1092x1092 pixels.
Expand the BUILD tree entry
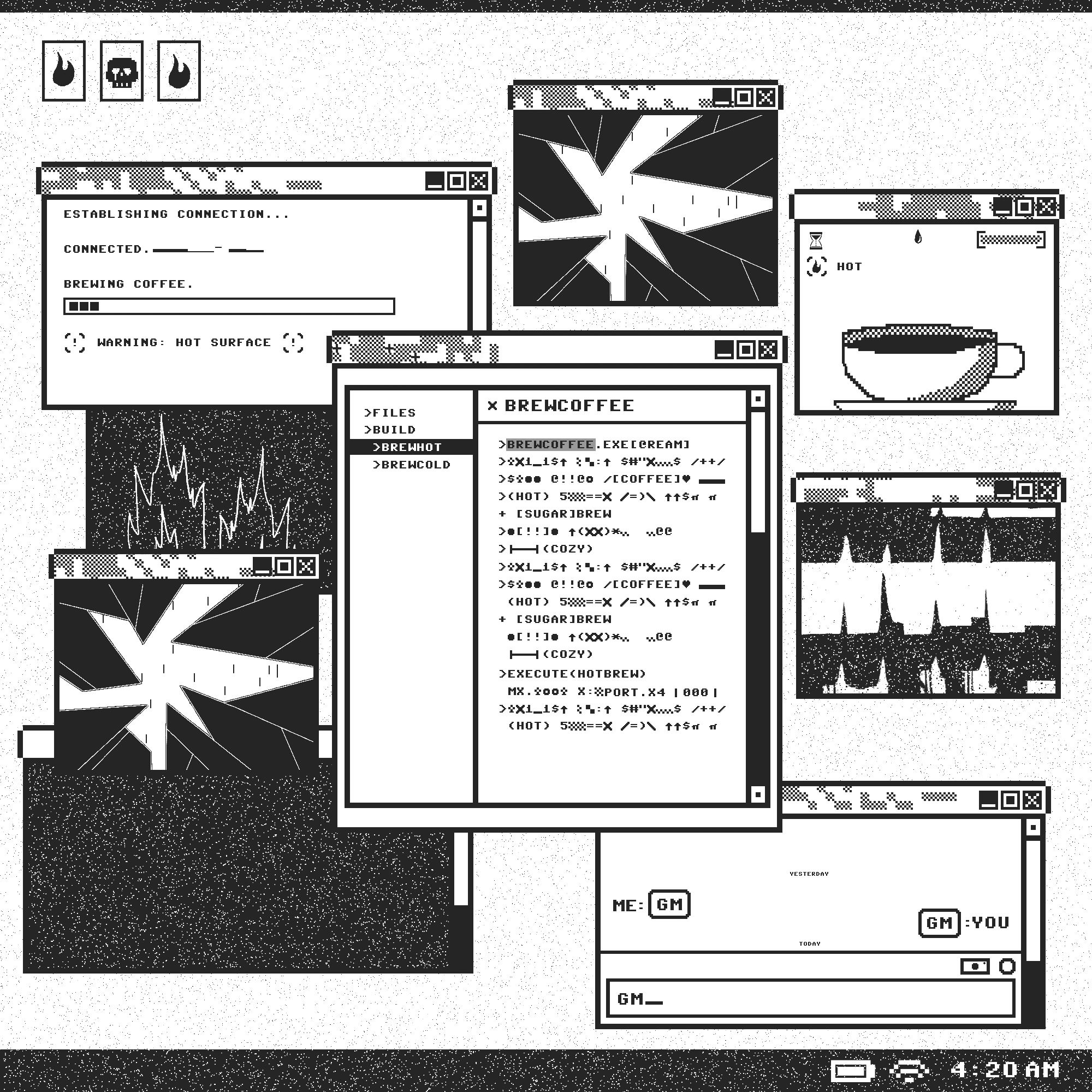tap(390, 430)
